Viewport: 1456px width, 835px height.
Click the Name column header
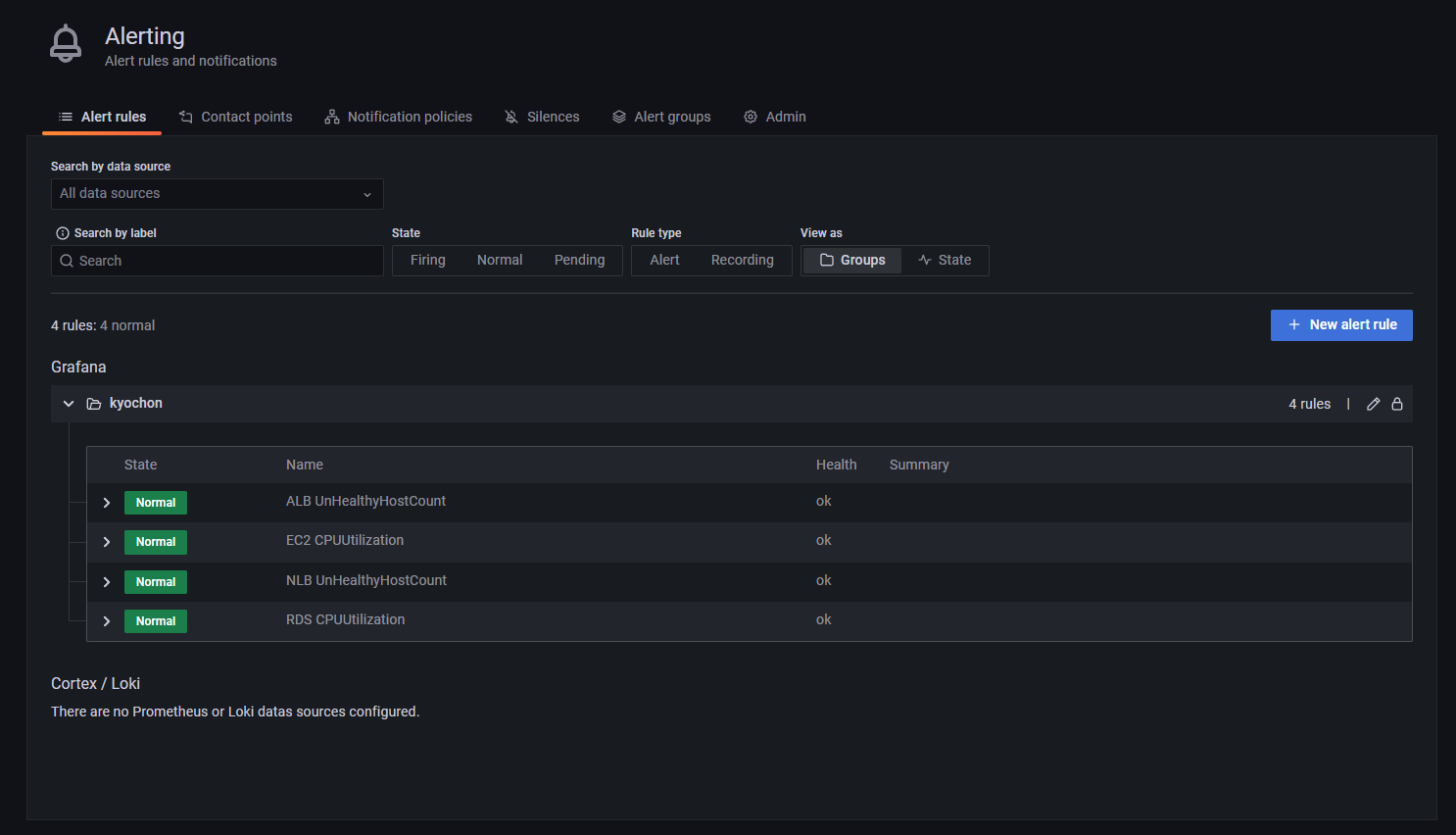click(x=305, y=465)
